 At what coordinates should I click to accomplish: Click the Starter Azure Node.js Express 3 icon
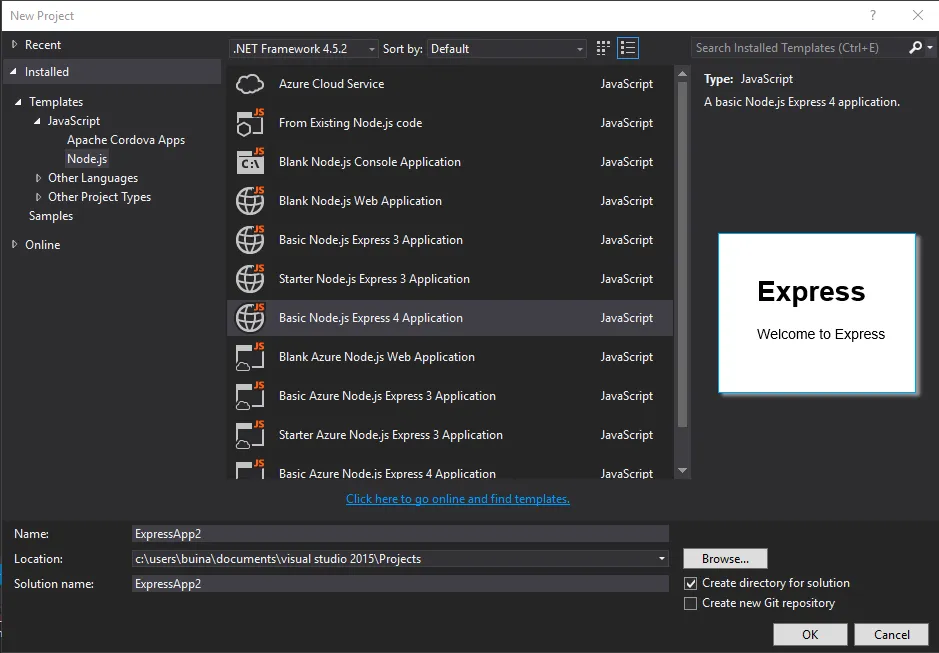click(250, 435)
